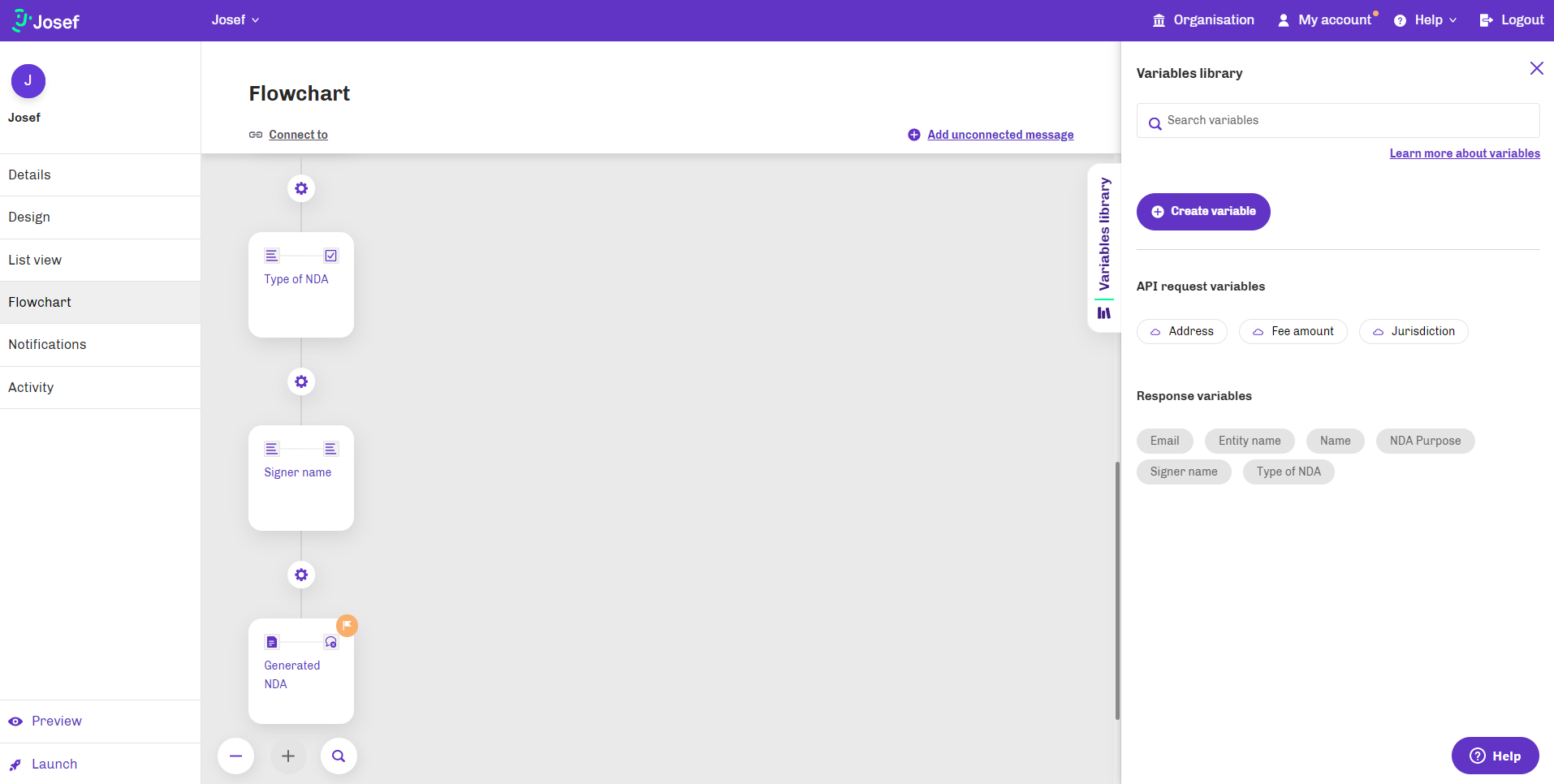The width and height of the screenshot is (1554, 784).
Task: Close the Variables library panel
Action: coord(1537,68)
